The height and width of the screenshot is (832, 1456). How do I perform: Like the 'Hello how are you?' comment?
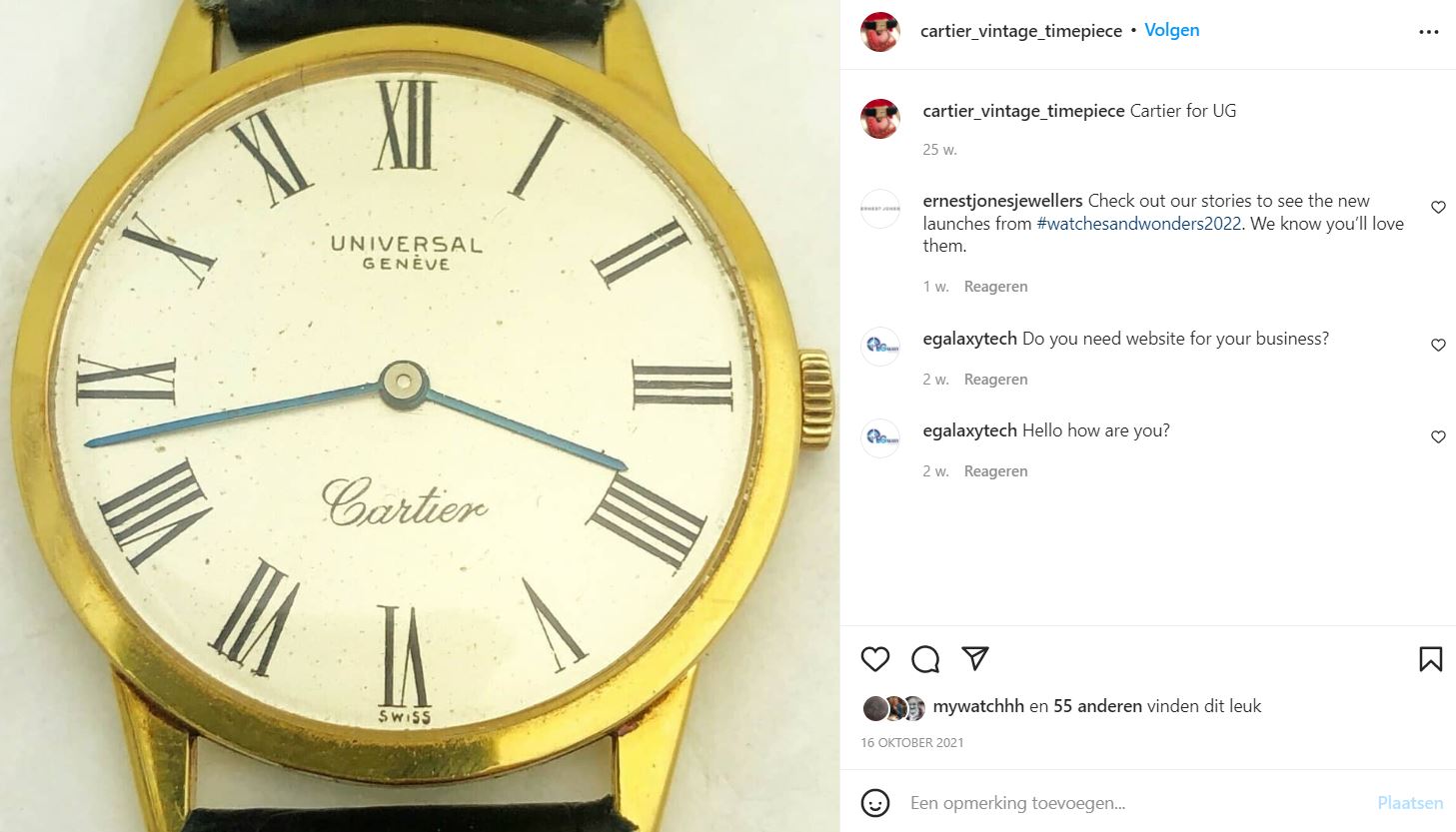pyautogui.click(x=1438, y=437)
